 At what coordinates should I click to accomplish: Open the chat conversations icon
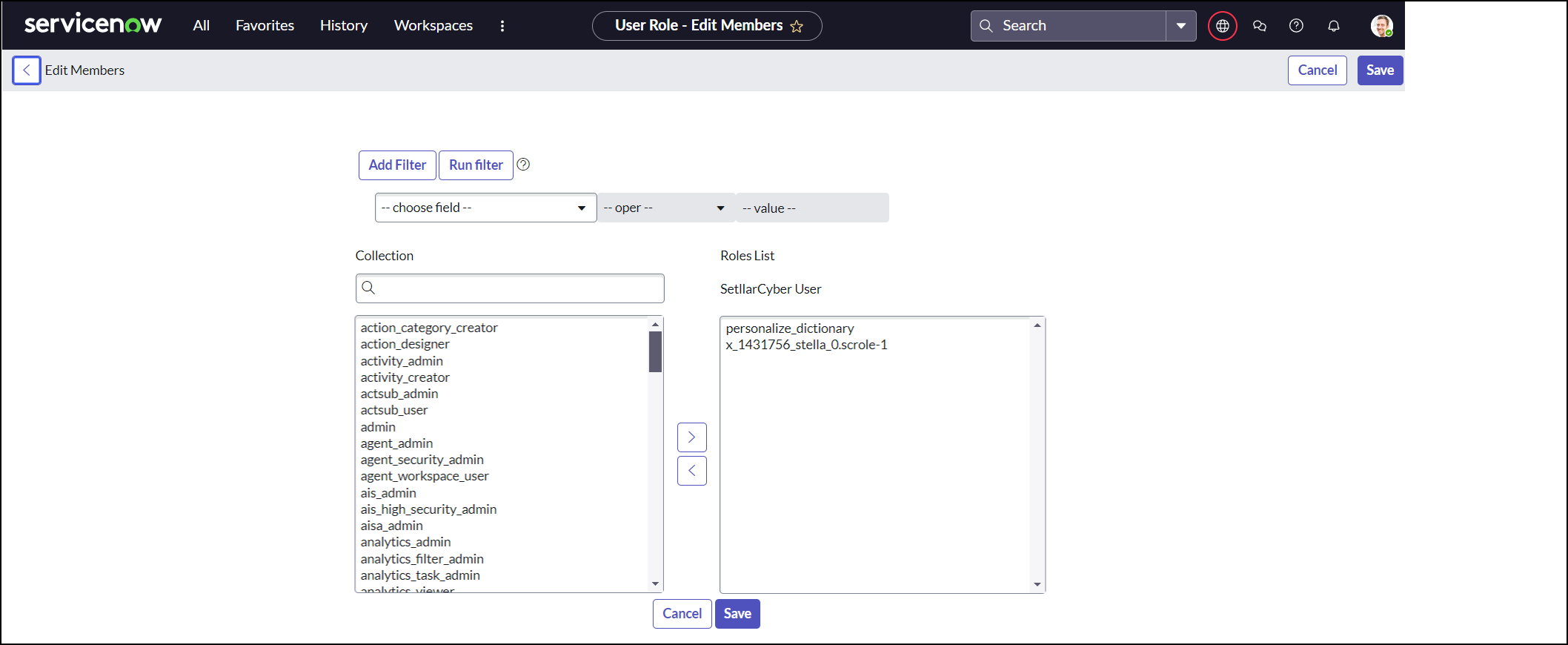point(1259,26)
